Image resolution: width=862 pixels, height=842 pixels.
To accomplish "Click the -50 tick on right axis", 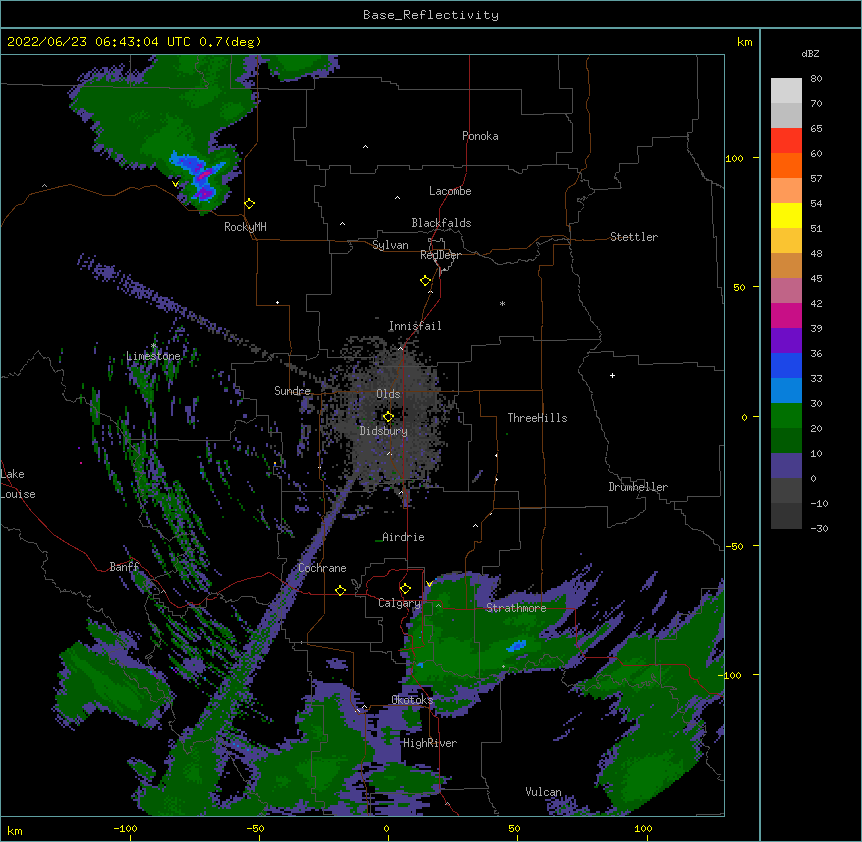I will [734, 546].
